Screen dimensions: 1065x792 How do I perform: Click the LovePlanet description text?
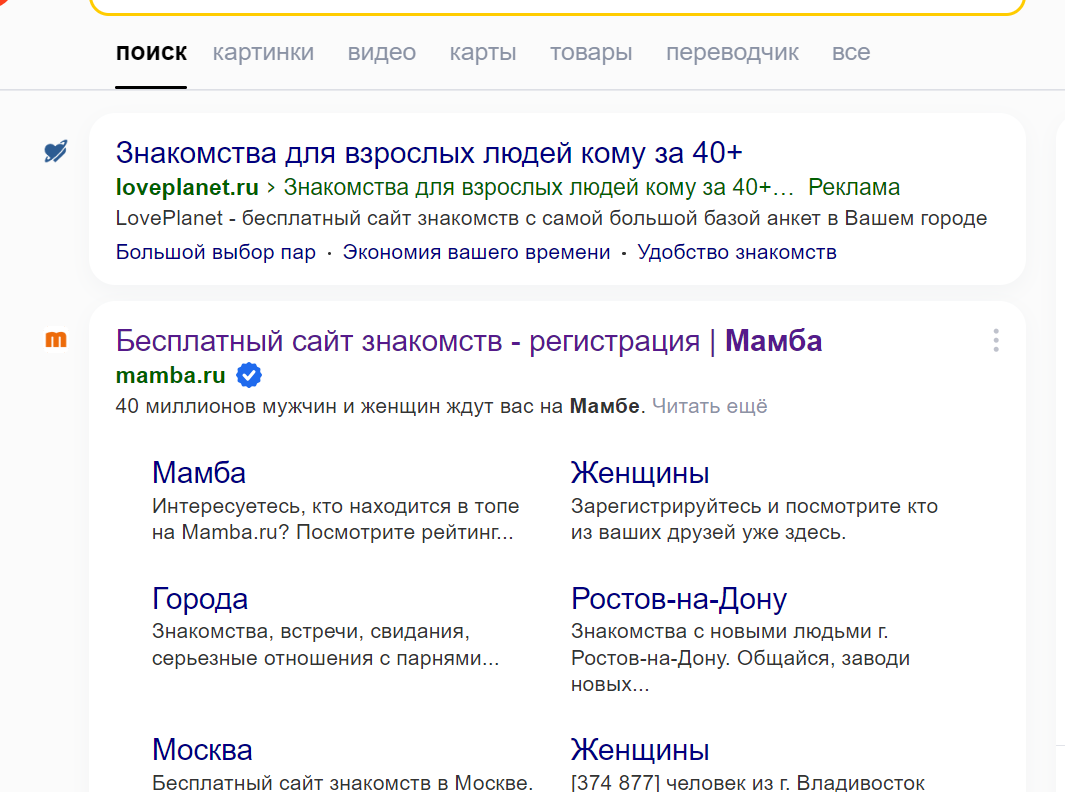click(x=551, y=218)
